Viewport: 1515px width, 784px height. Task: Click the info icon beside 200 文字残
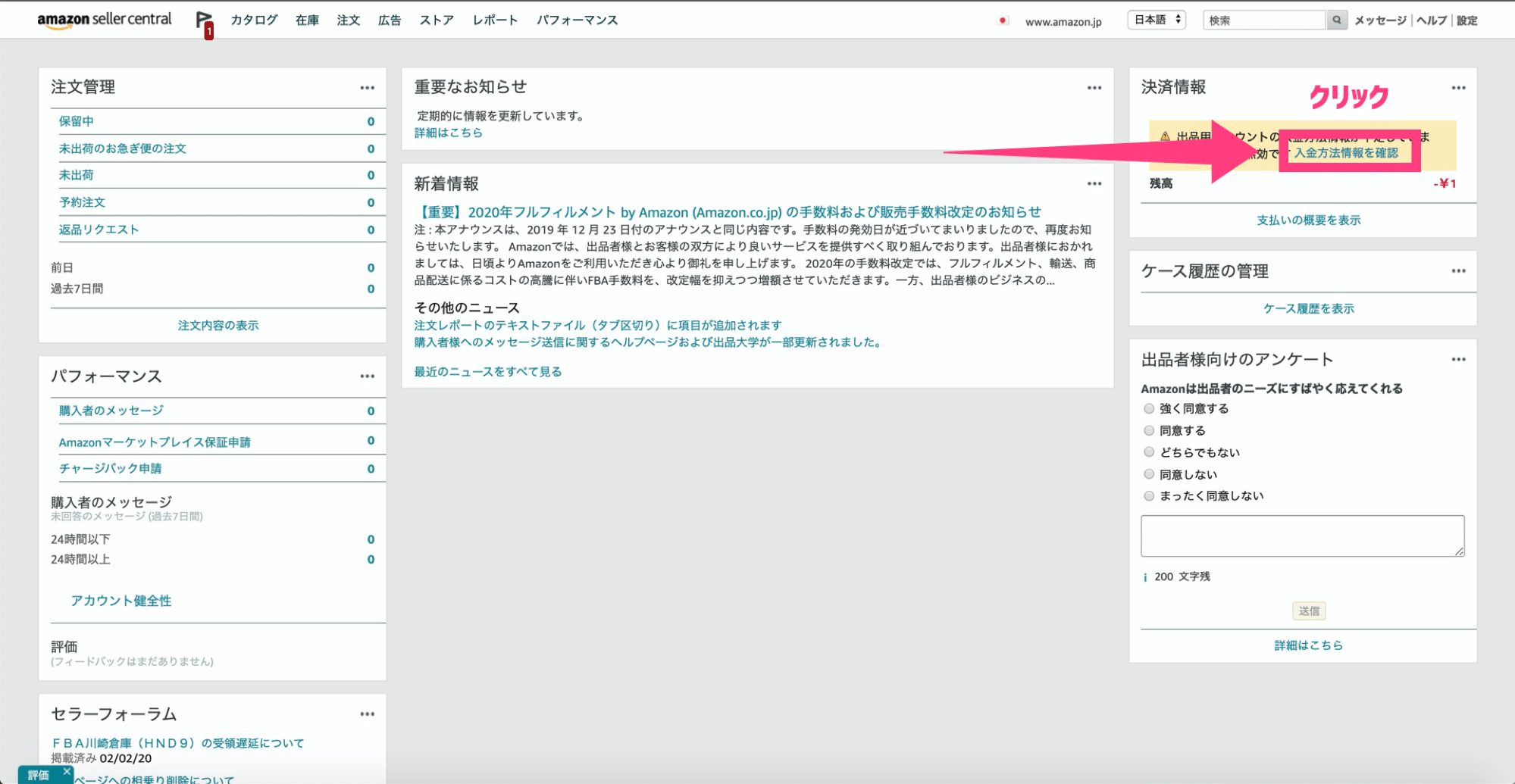[x=1145, y=577]
